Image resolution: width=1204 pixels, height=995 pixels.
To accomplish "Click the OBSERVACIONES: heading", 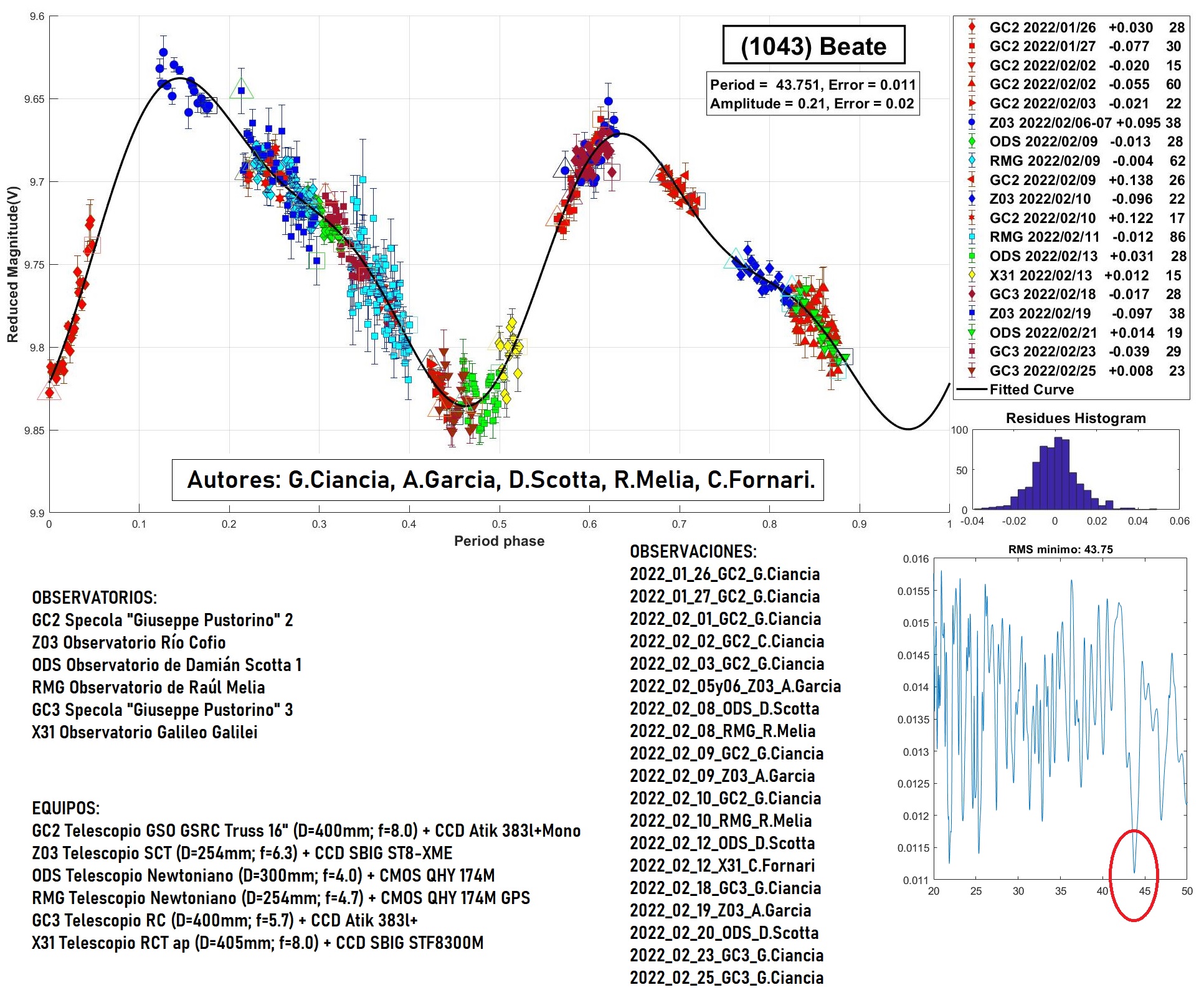I will 693,552.
